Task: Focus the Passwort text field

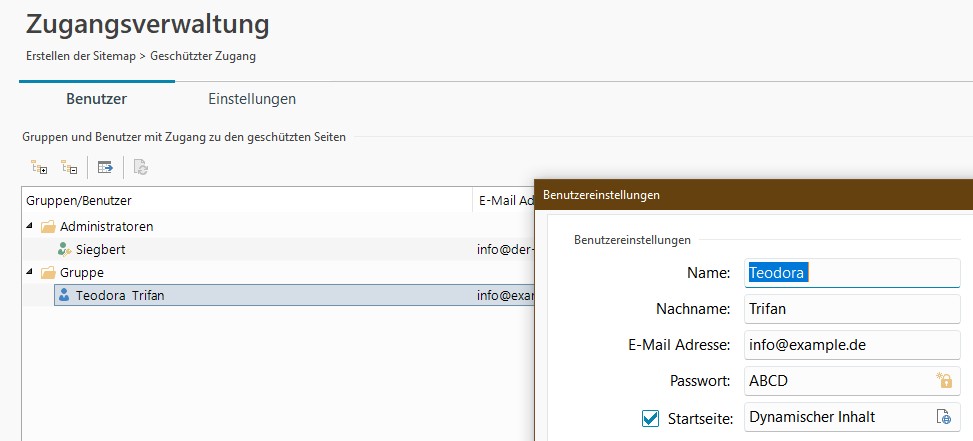Action: click(835, 380)
